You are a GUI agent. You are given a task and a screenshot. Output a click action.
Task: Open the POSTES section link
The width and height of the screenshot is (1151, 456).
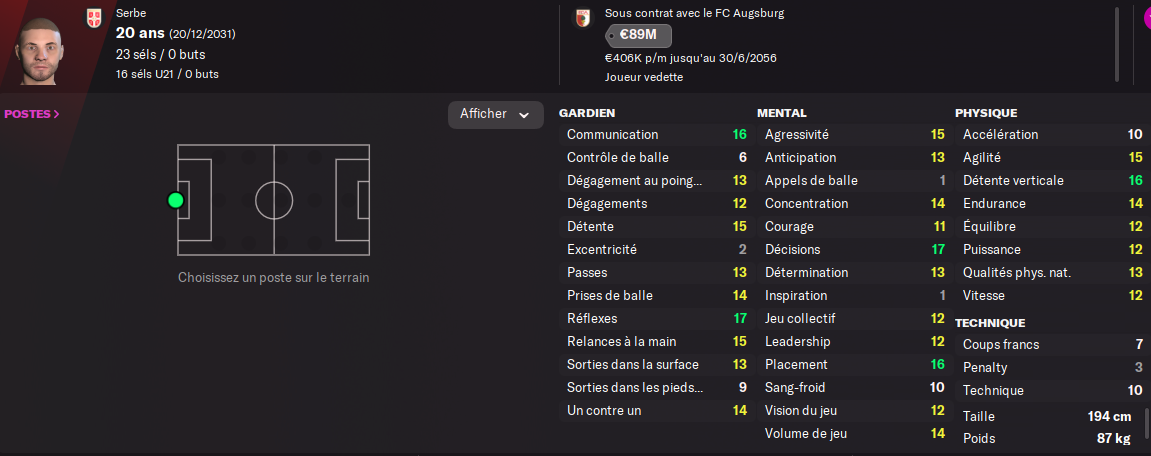click(x=32, y=114)
